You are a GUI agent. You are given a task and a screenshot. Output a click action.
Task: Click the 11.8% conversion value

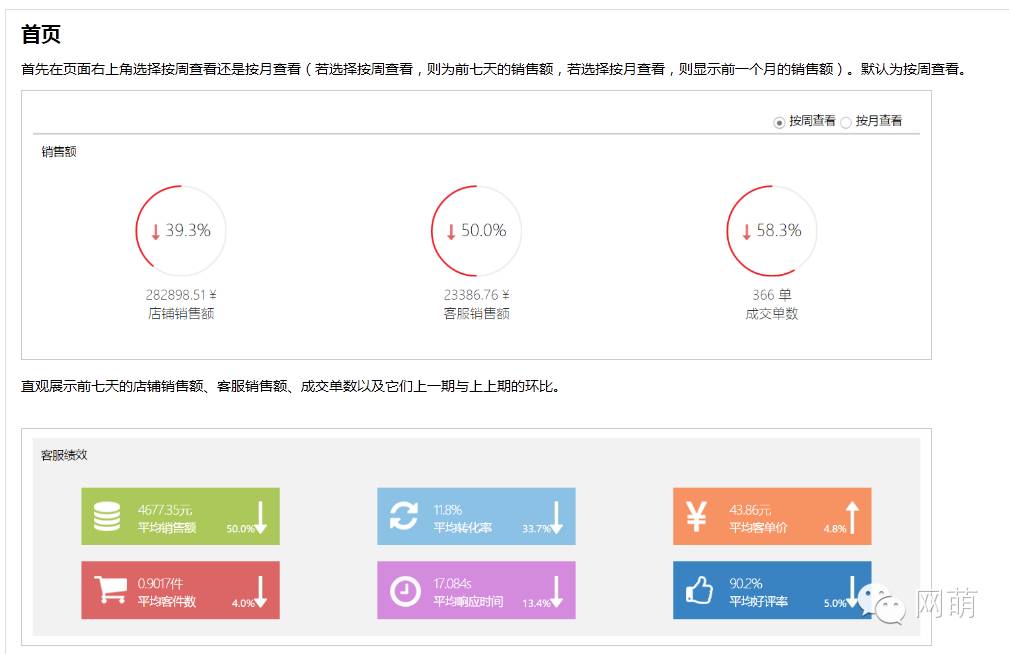point(447,510)
